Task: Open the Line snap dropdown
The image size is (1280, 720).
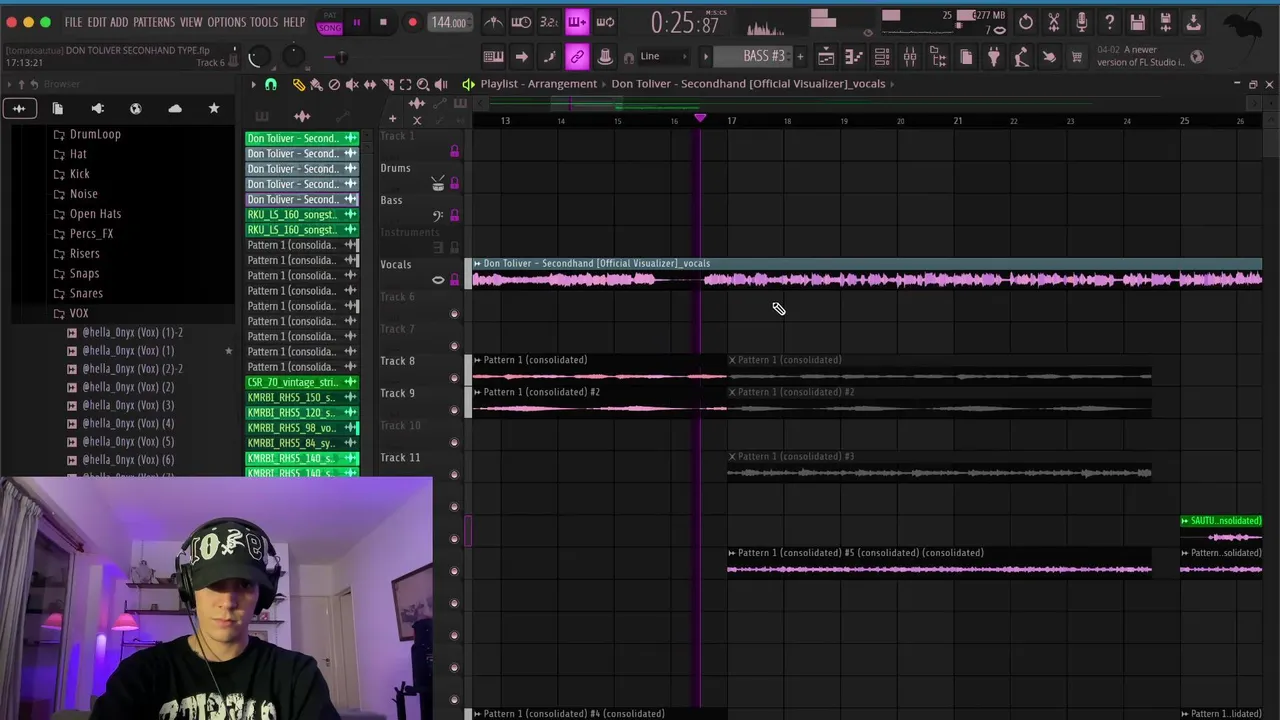Action: coord(662,56)
